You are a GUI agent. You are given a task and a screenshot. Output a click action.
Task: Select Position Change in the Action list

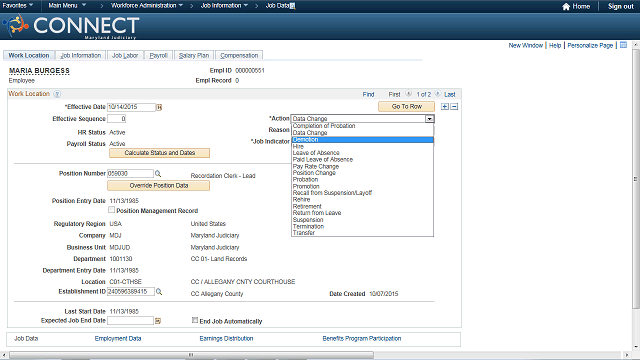point(362,173)
